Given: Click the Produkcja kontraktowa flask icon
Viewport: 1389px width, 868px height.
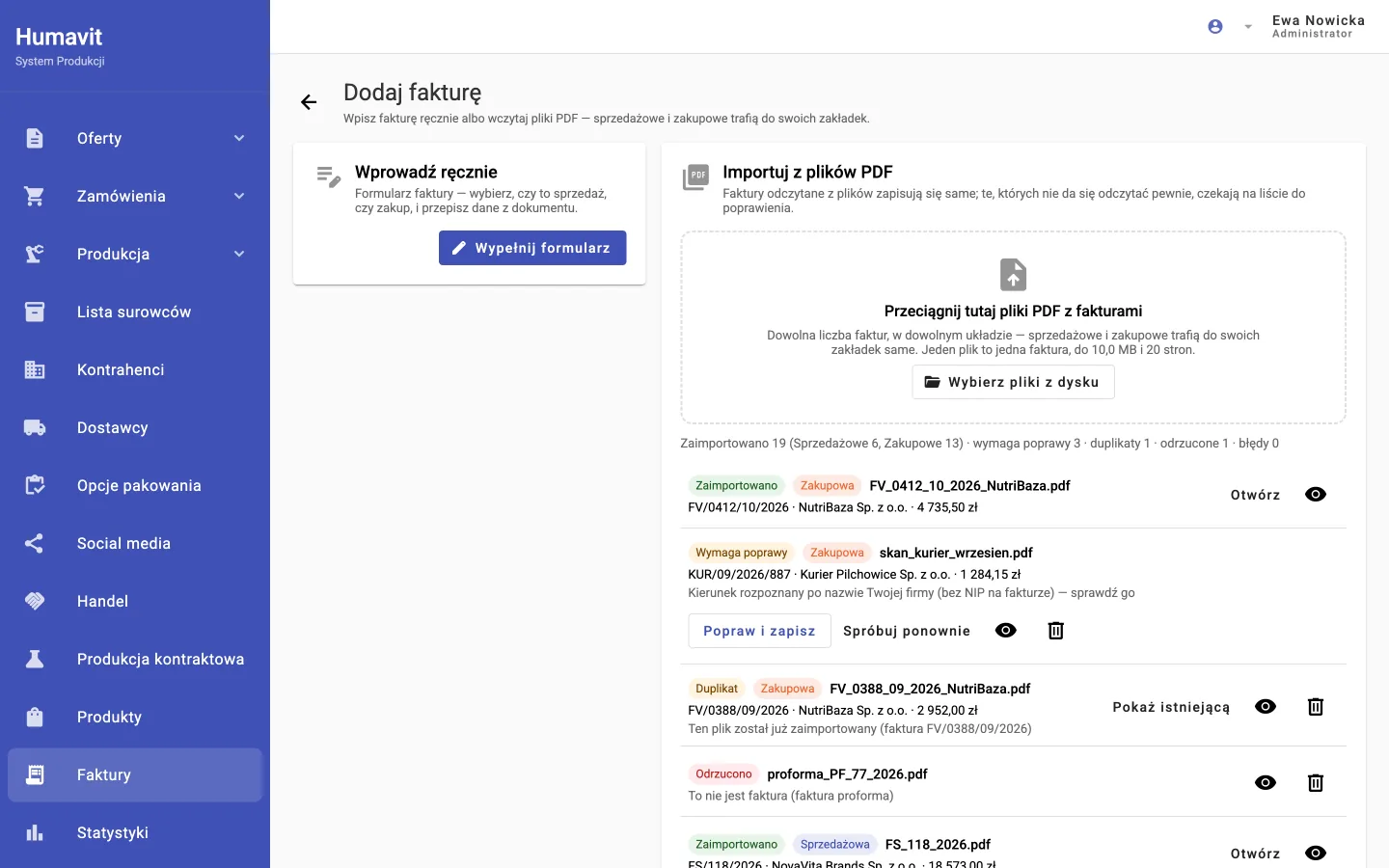Looking at the screenshot, I should pyautogui.click(x=35, y=659).
